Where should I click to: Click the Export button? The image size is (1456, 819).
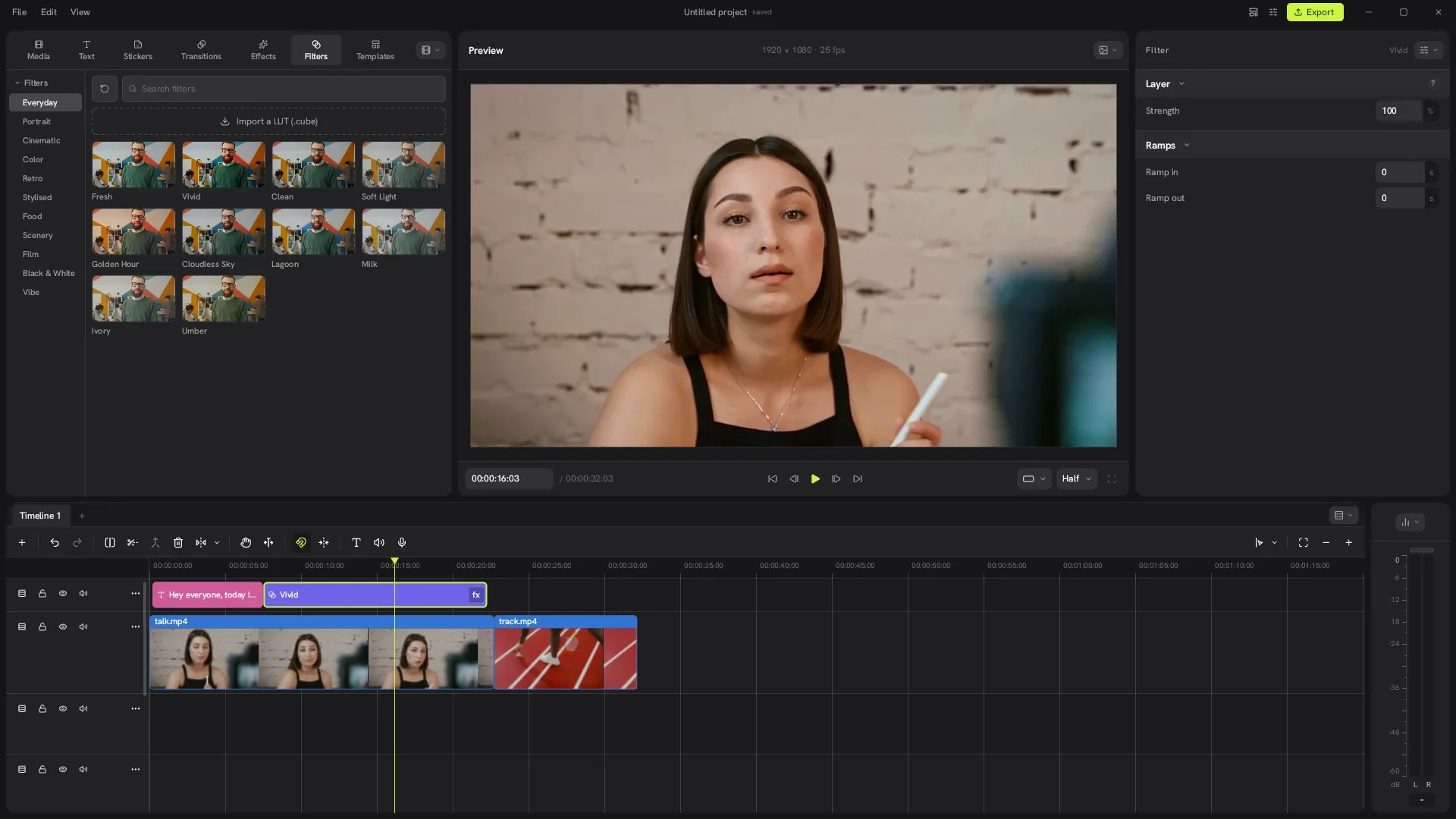click(x=1315, y=12)
